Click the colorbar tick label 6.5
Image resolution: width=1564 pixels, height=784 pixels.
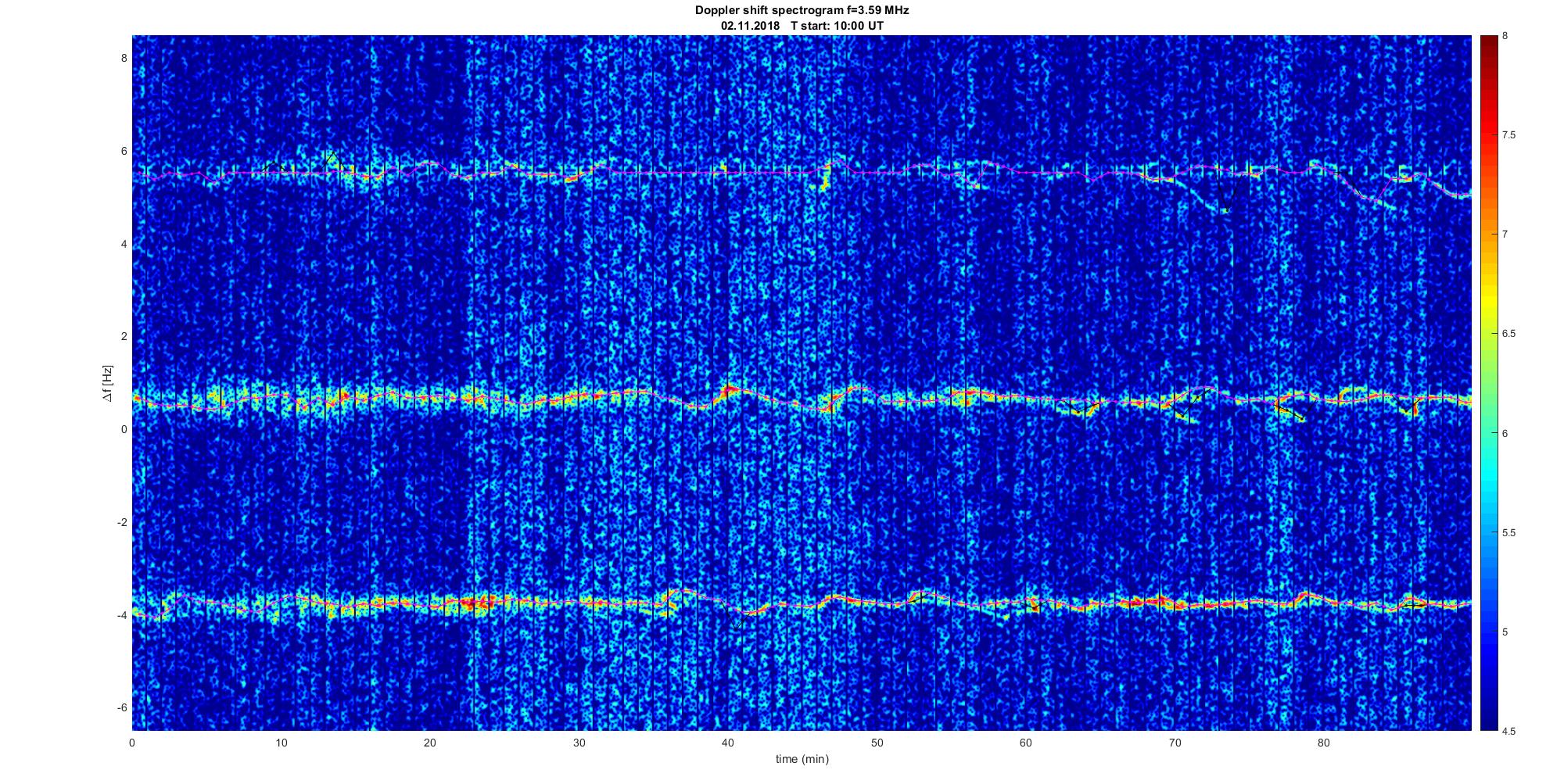[1509, 334]
